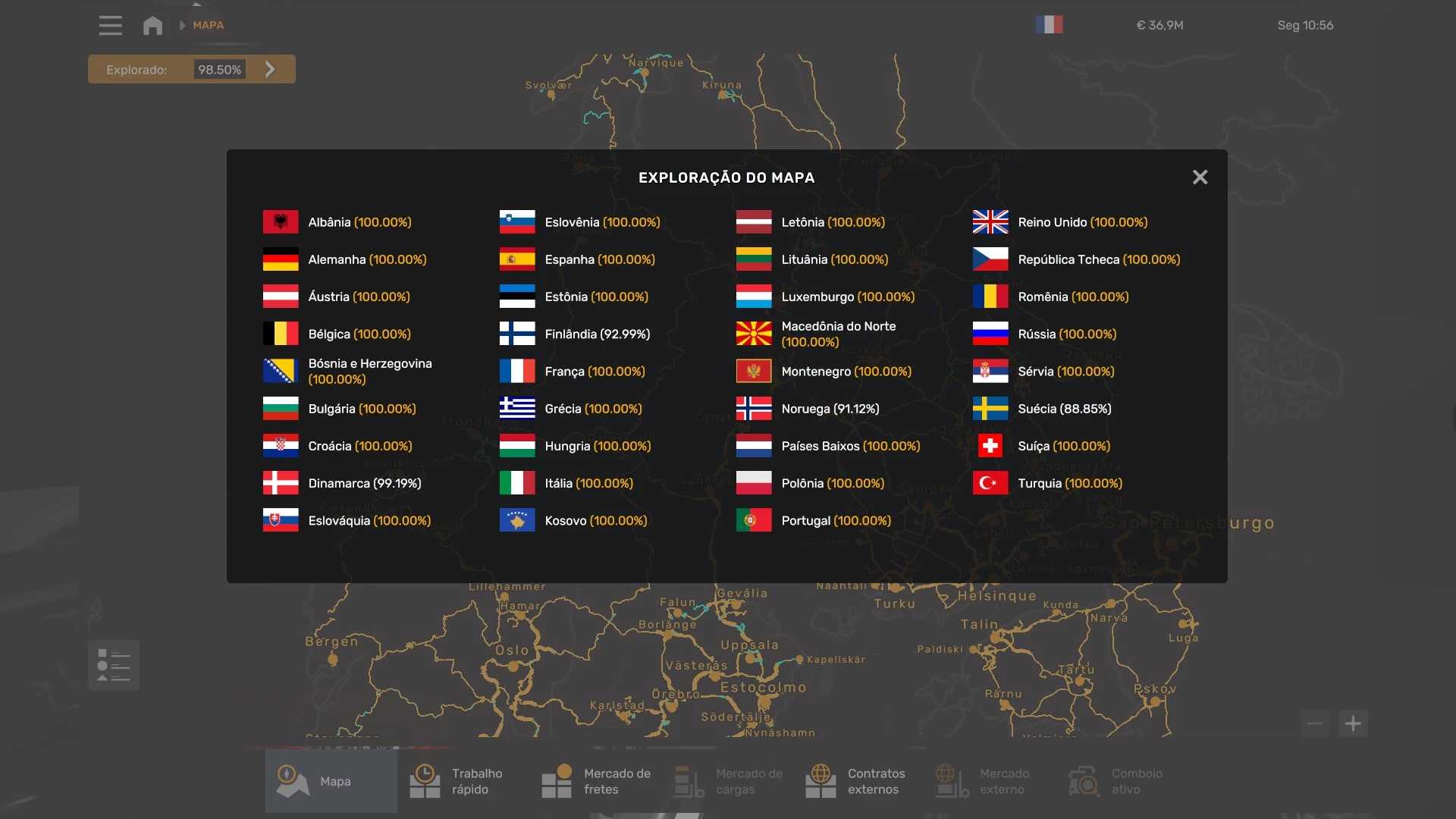This screenshot has height=819, width=1456.
Task: Click the French flag icon in top bar
Action: 1049,25
